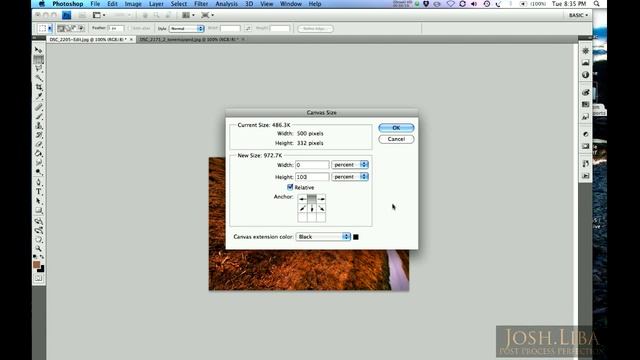Screen dimensions: 640x360
Task: Select the Move tool in the toolbox
Action: click(38, 50)
